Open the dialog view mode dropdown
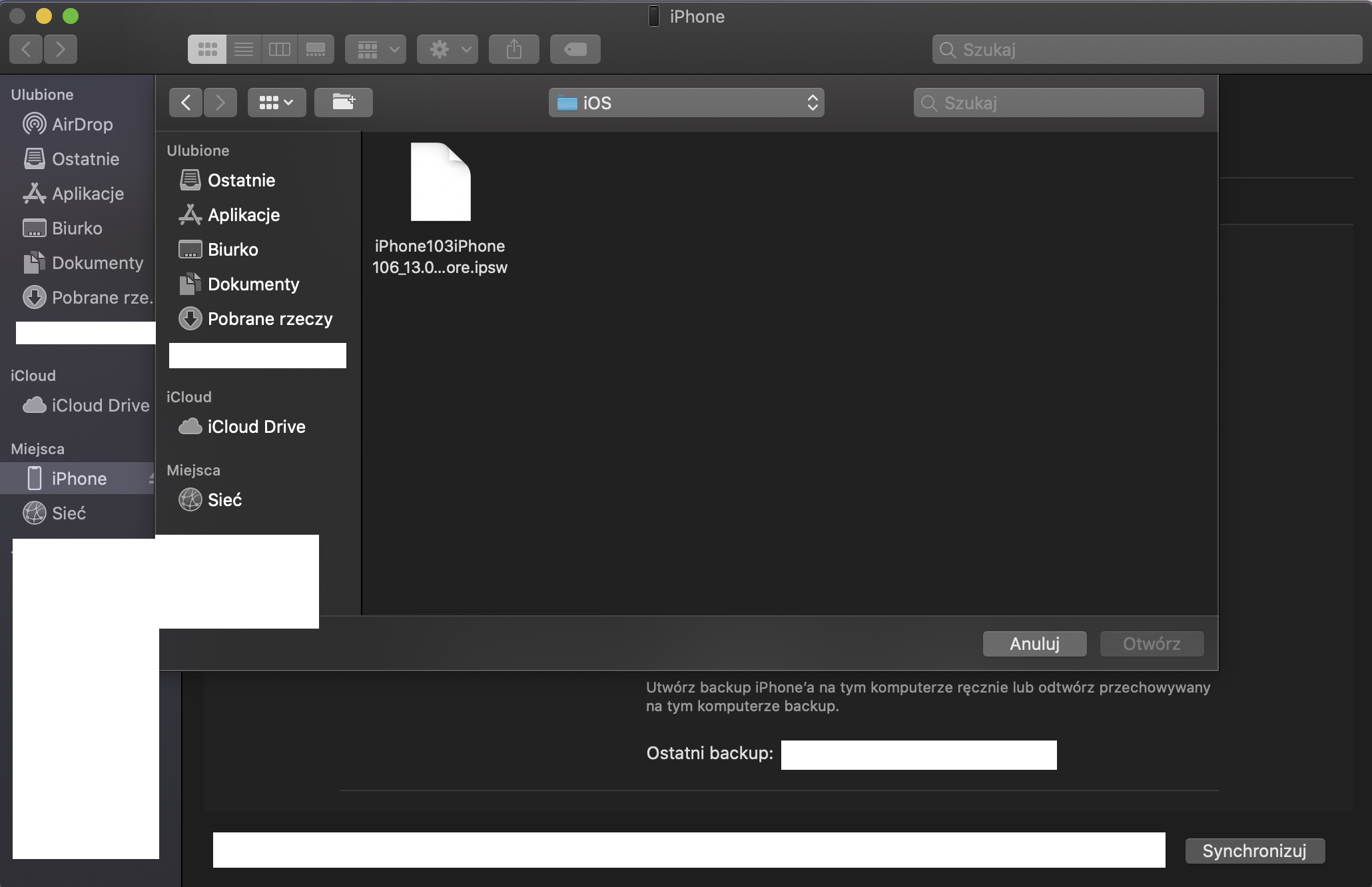The height and width of the screenshot is (887, 1372). coord(276,103)
